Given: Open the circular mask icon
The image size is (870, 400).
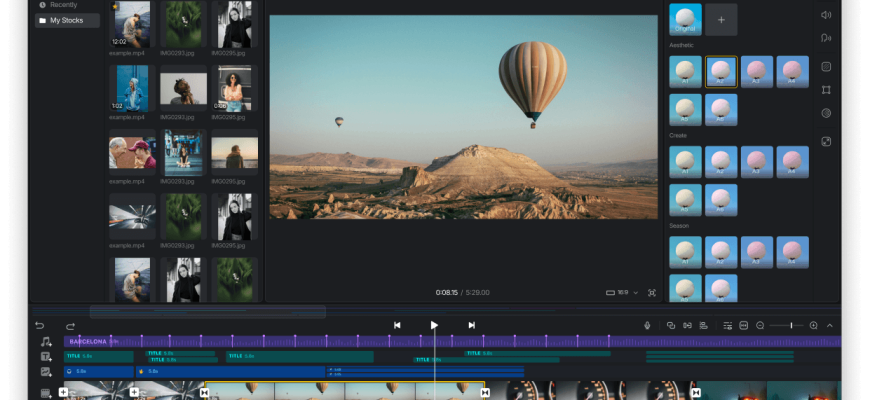Looking at the screenshot, I should coord(826,113).
